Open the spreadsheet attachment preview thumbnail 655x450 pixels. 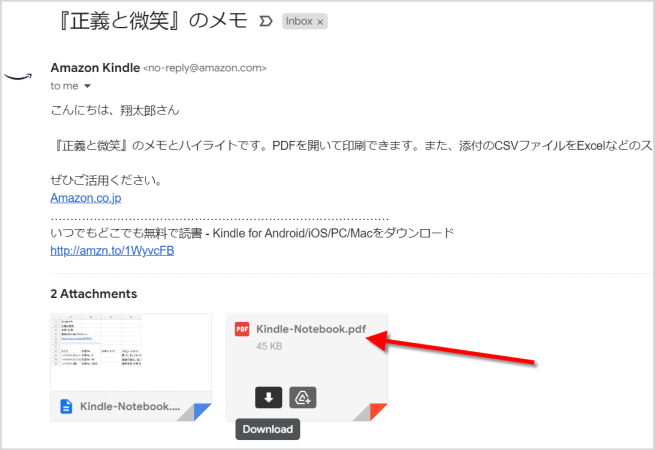tap(131, 352)
